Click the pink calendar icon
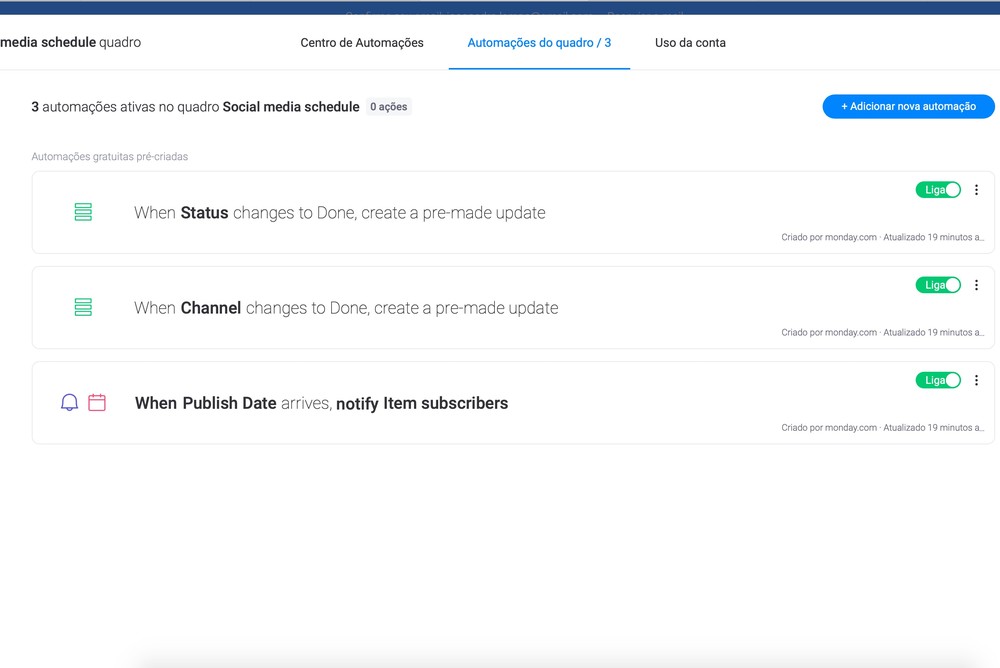This screenshot has height=668, width=1000. [x=97, y=403]
